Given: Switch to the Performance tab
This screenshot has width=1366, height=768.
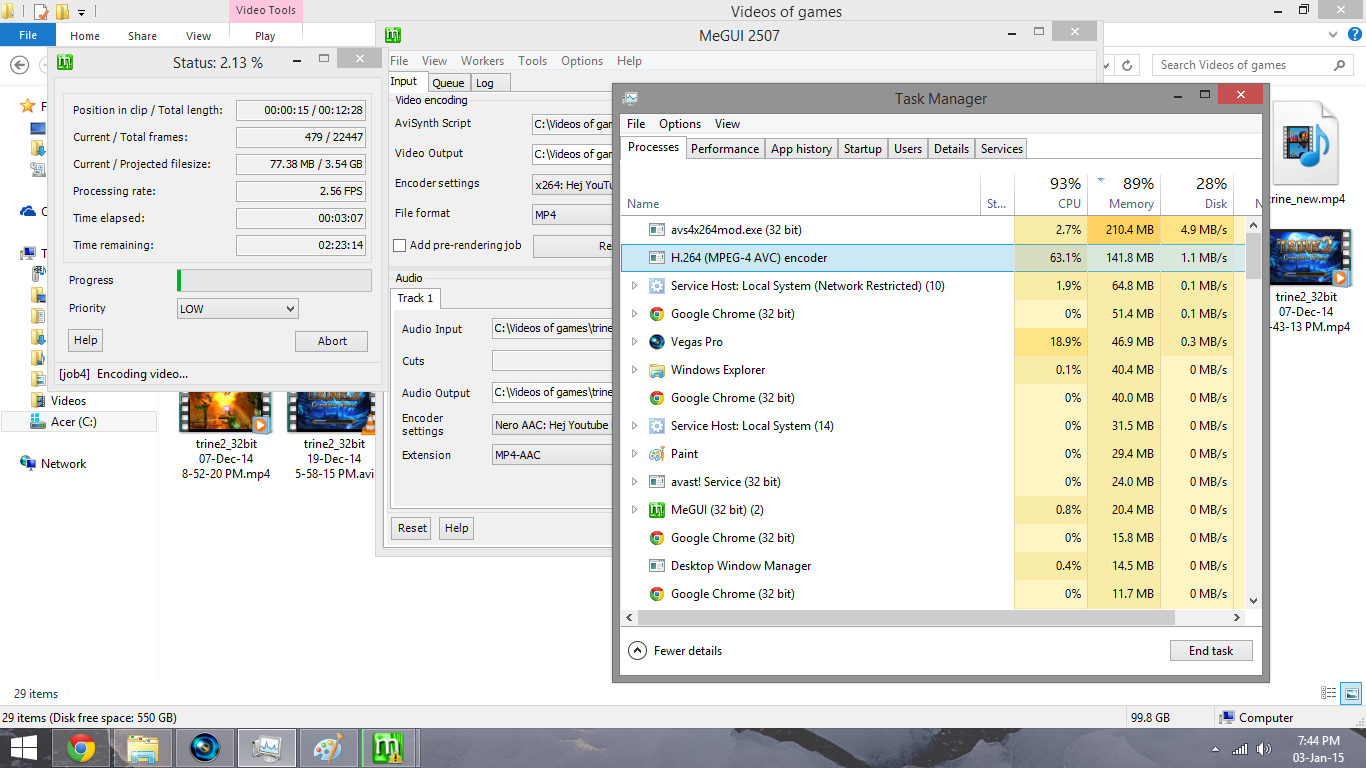Looking at the screenshot, I should (725, 149).
